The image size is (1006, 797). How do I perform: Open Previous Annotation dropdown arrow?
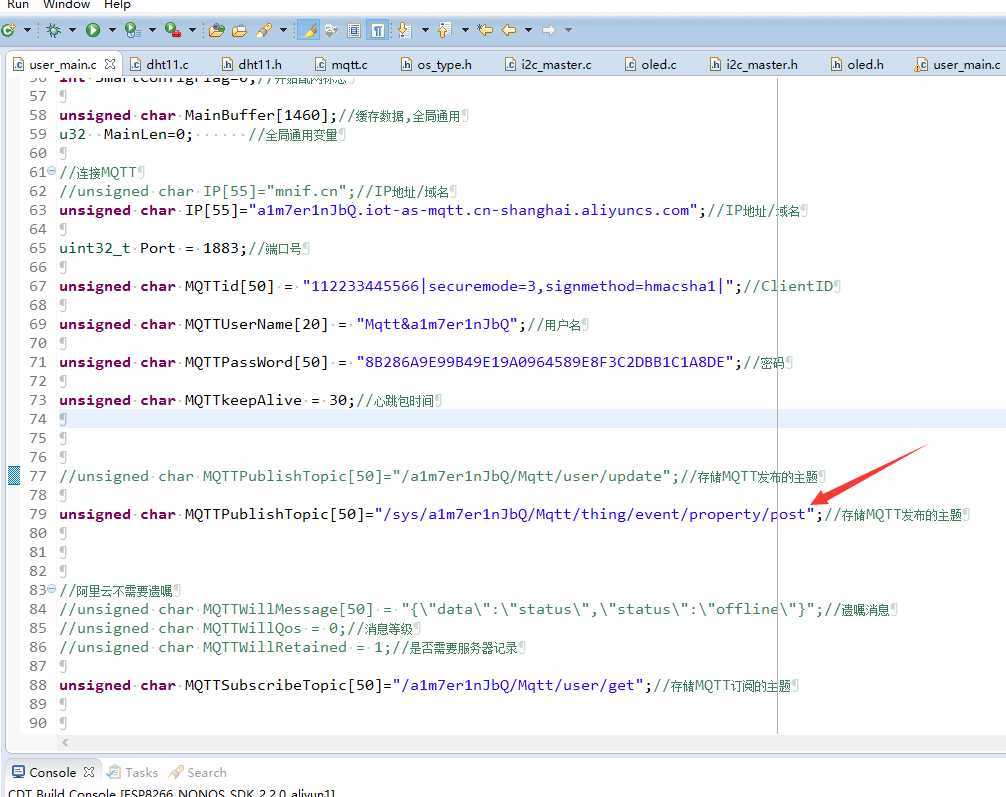[465, 30]
